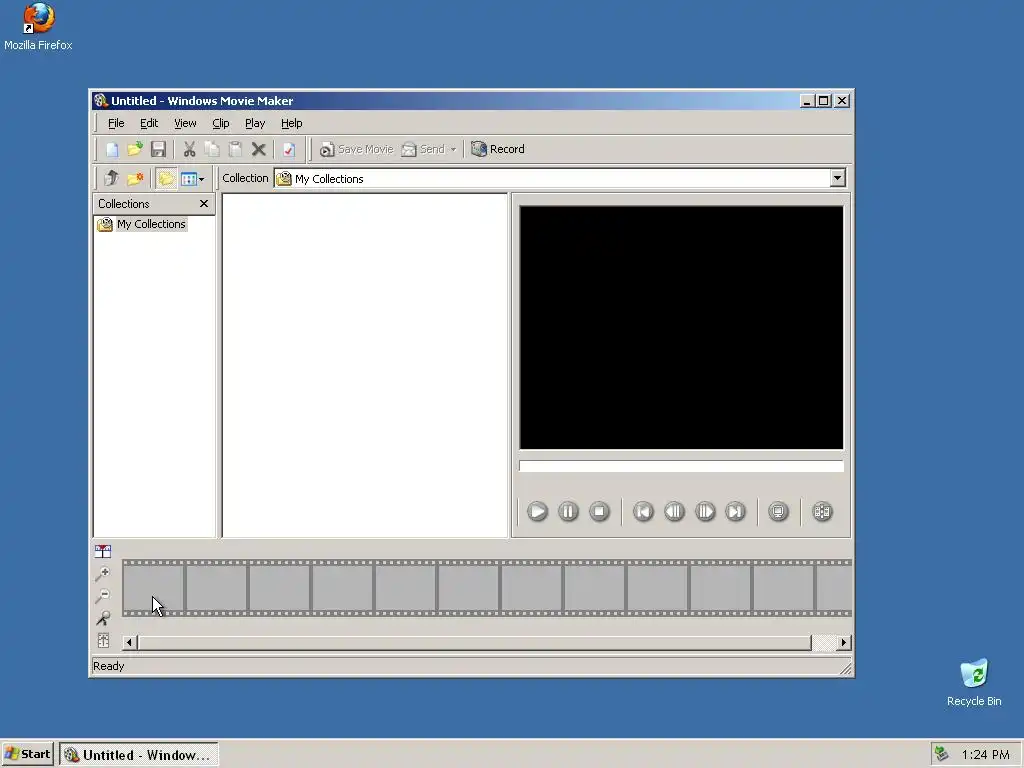This screenshot has height=768, width=1024.
Task: Click the Ready status bar text
Action: (108, 666)
